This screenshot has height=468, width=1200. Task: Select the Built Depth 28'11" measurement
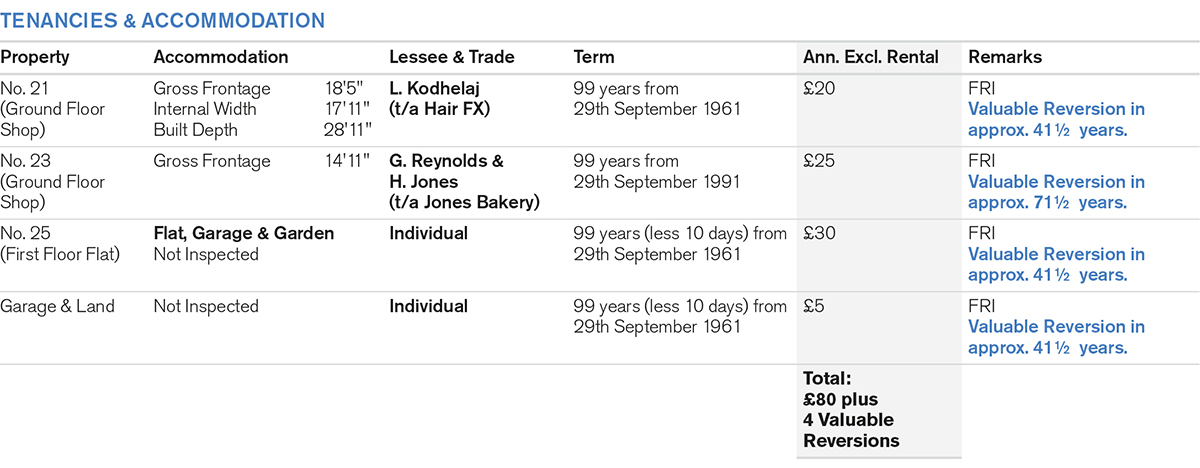click(262, 129)
